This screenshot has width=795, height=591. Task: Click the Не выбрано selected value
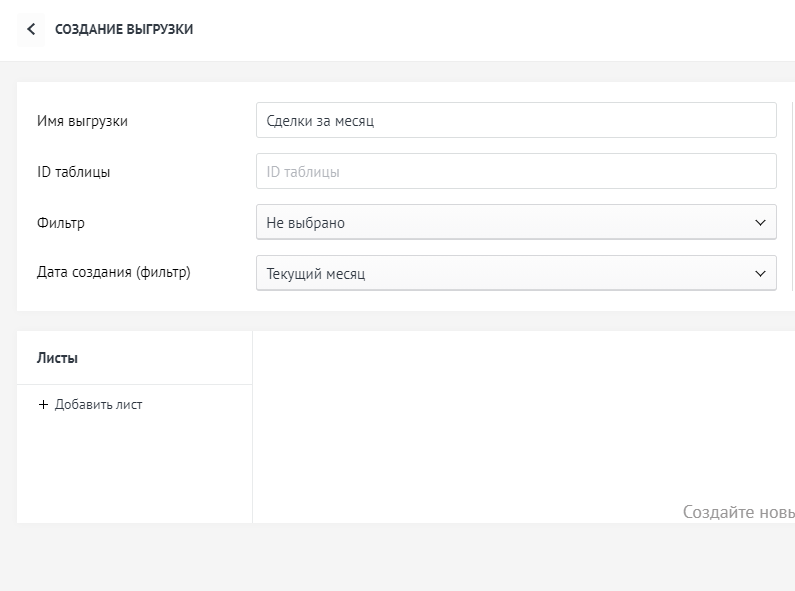pyautogui.click(x=306, y=223)
